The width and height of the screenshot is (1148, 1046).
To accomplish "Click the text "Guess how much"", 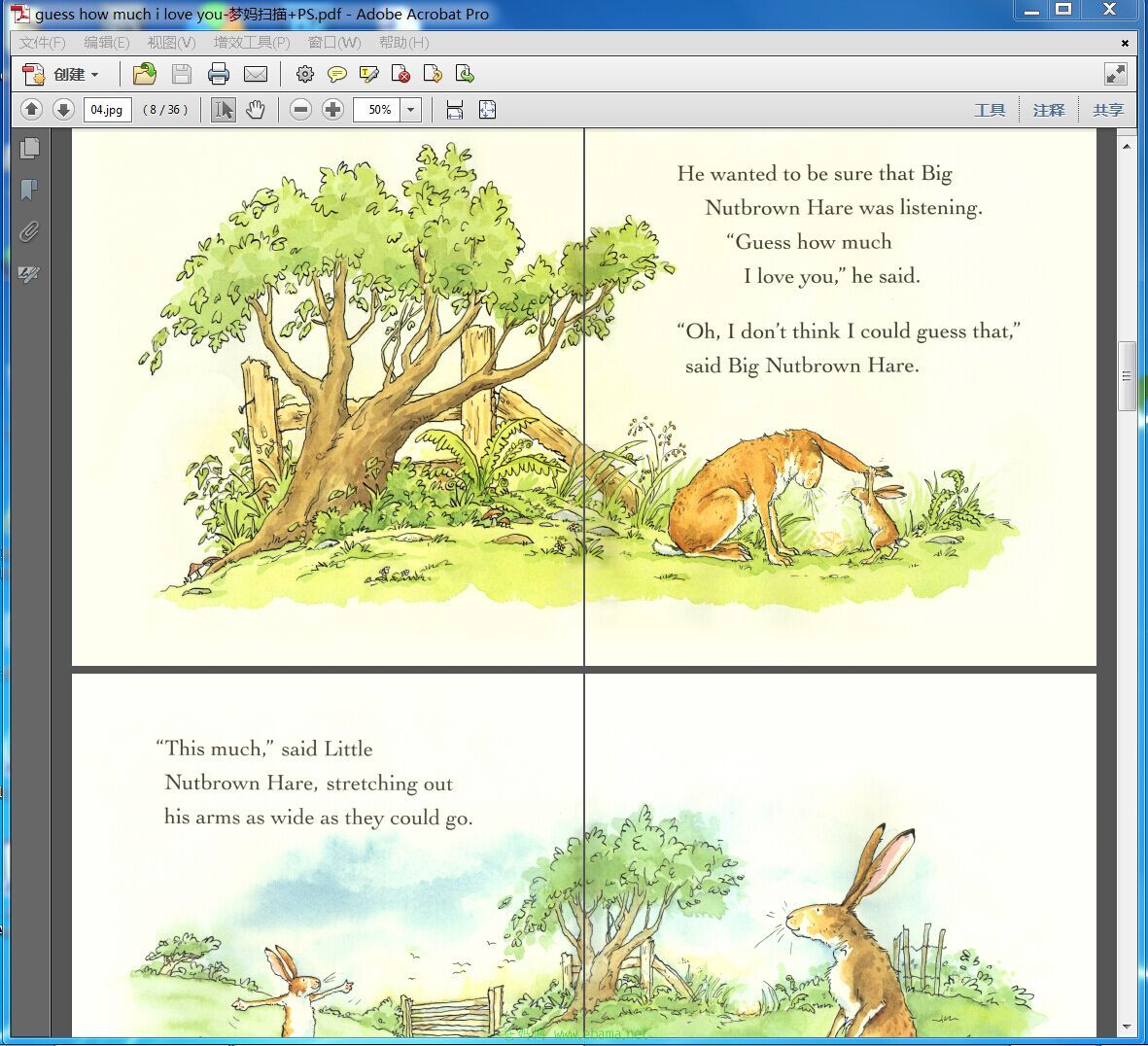I will click(809, 241).
